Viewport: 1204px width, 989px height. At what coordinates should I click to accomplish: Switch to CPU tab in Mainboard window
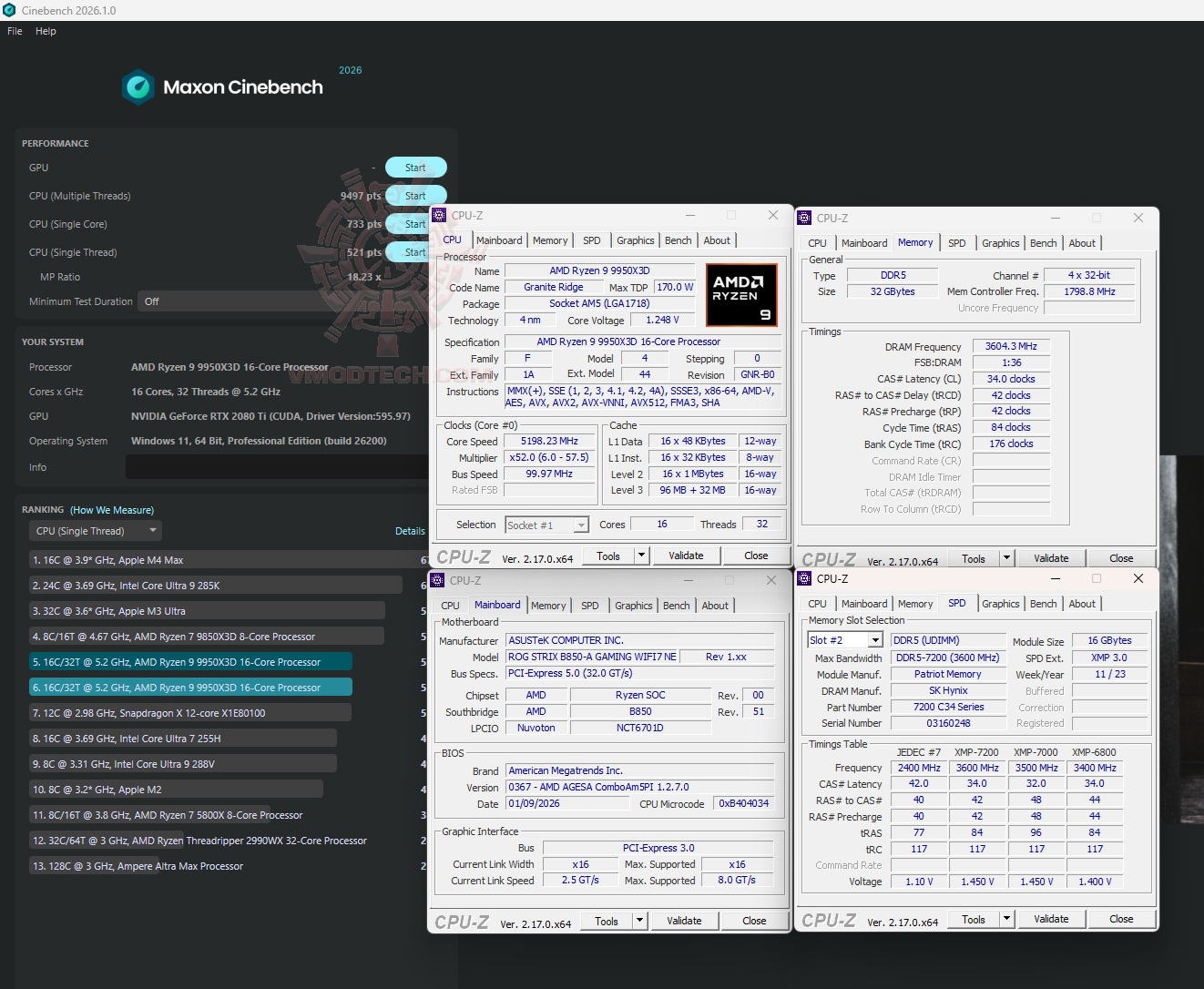click(x=450, y=606)
